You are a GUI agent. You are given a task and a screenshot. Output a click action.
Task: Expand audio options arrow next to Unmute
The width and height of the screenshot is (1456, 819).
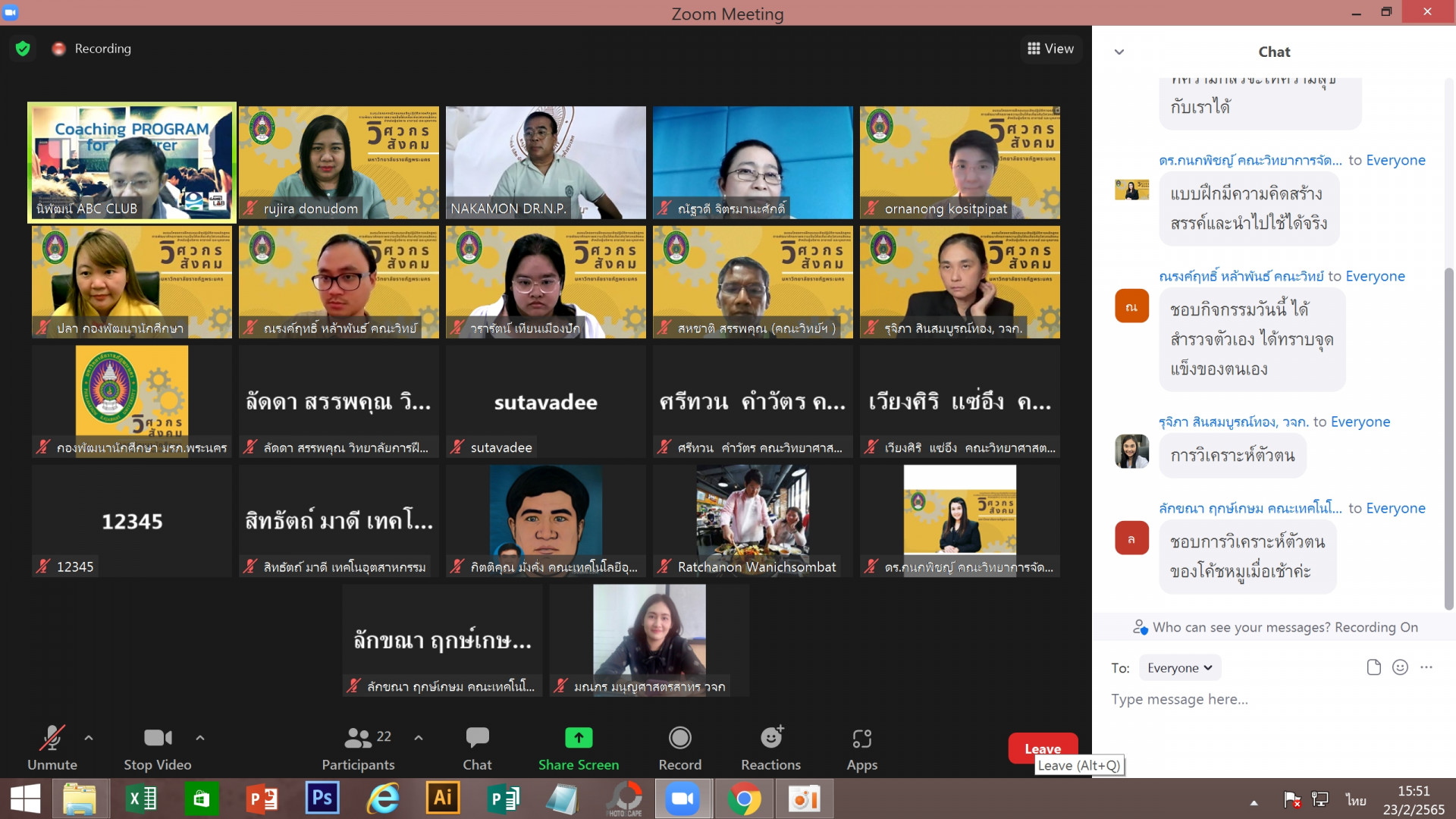89,737
